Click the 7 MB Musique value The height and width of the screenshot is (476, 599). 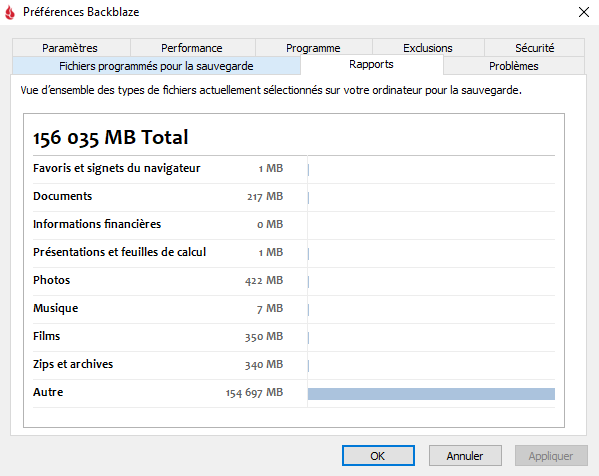click(x=270, y=308)
